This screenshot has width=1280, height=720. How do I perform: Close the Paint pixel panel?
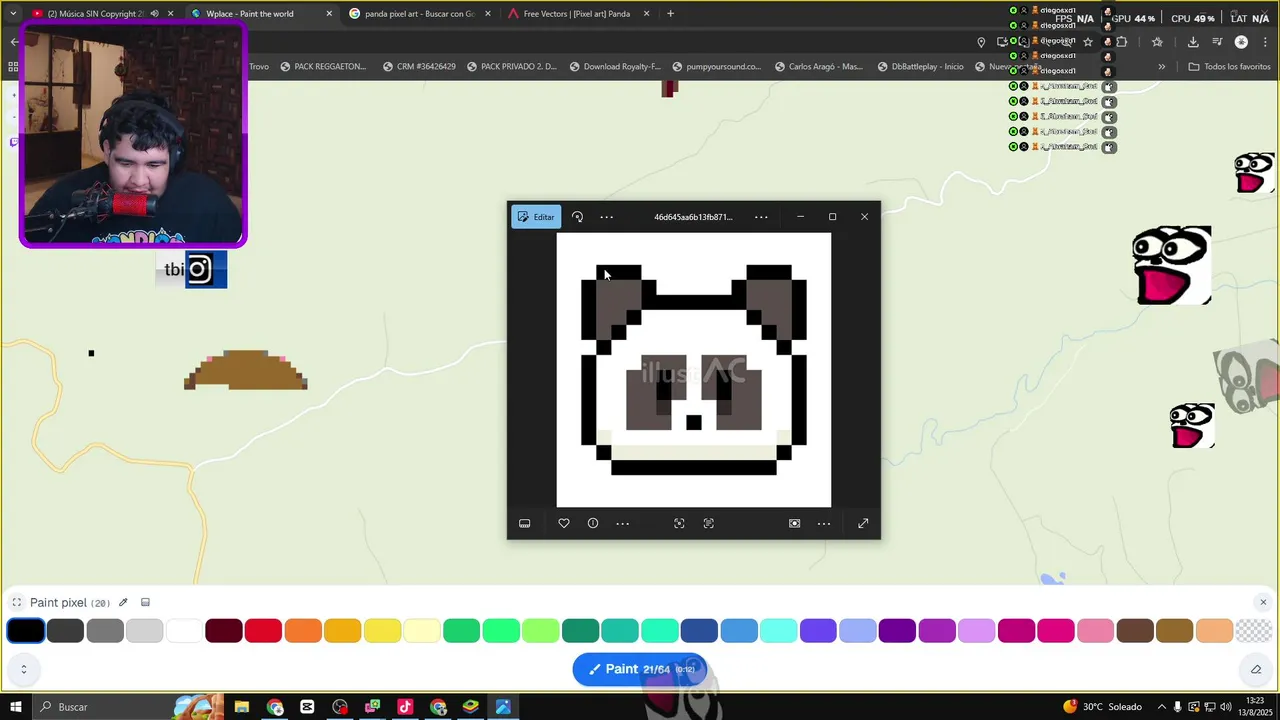pyautogui.click(x=1263, y=602)
